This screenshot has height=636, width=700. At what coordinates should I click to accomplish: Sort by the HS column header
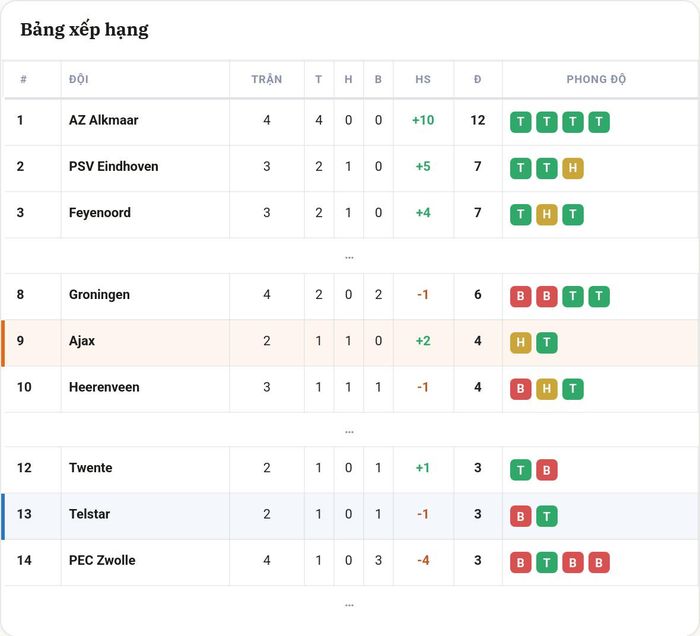423,79
